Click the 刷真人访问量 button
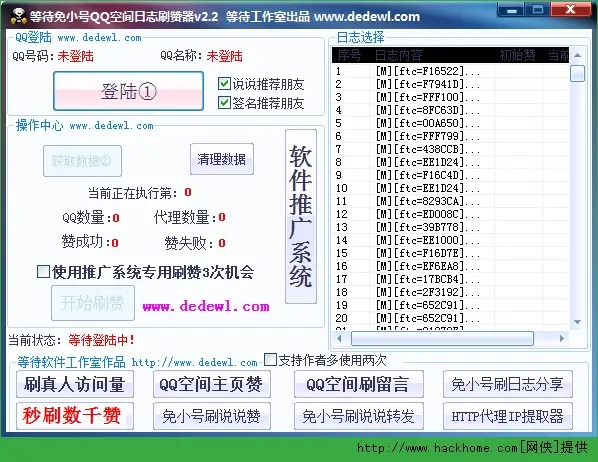 tap(75, 384)
